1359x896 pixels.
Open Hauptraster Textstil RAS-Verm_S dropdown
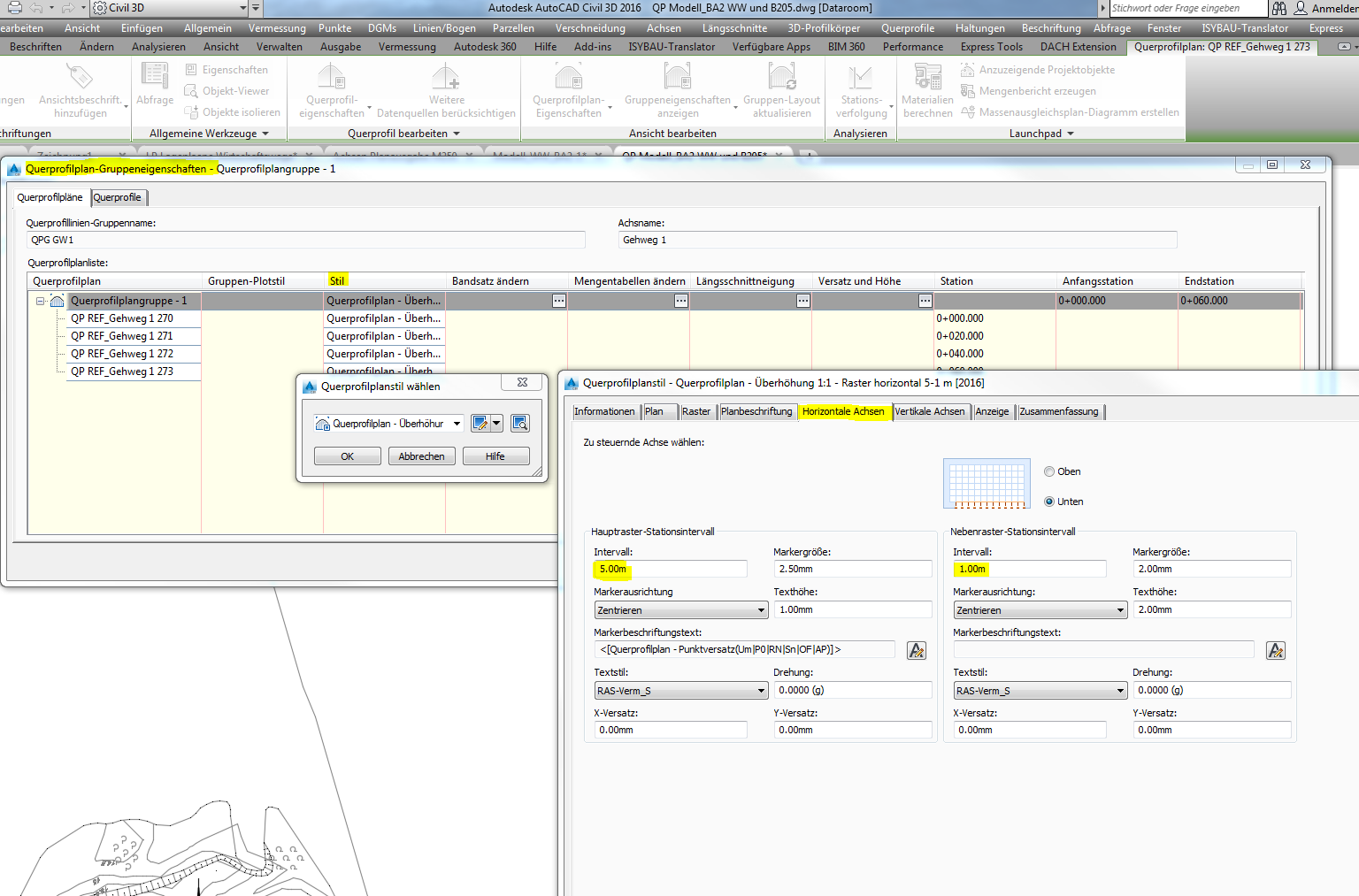pos(681,691)
